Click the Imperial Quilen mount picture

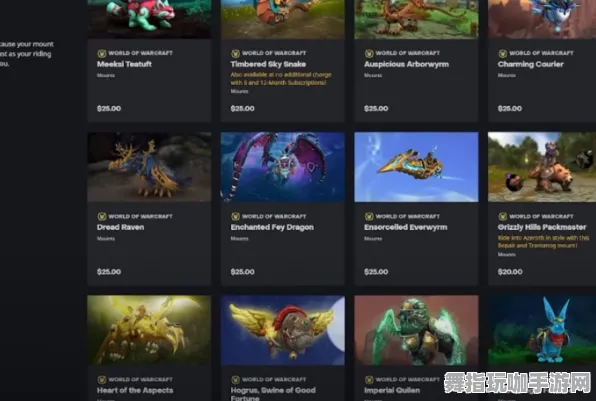point(416,330)
